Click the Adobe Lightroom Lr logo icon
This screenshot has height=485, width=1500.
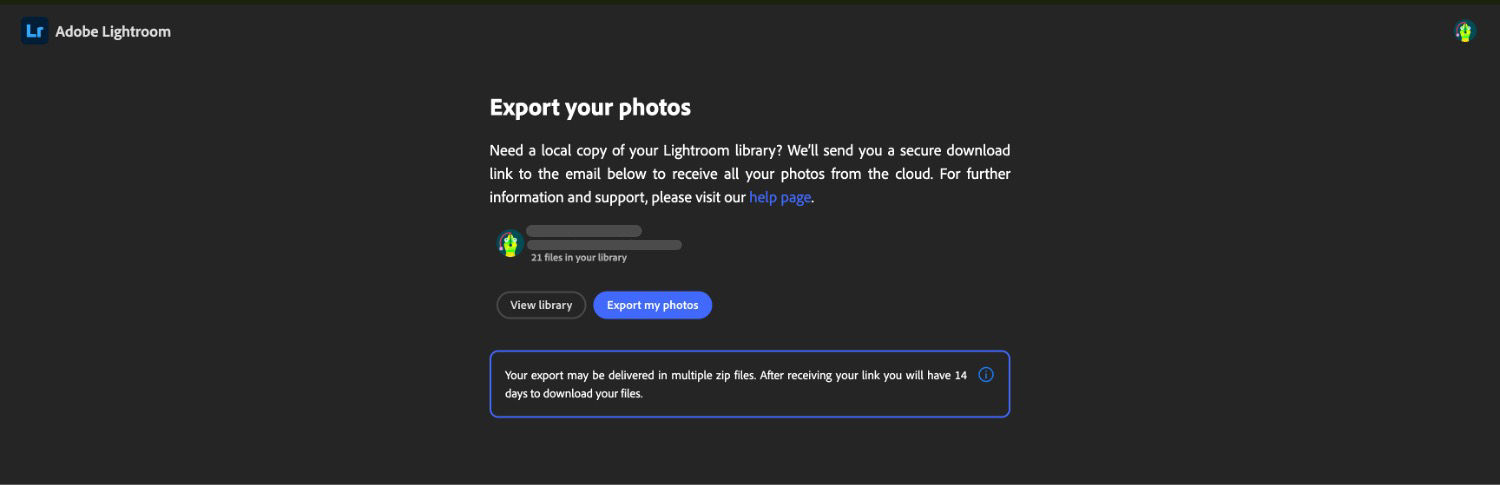pyautogui.click(x=35, y=31)
